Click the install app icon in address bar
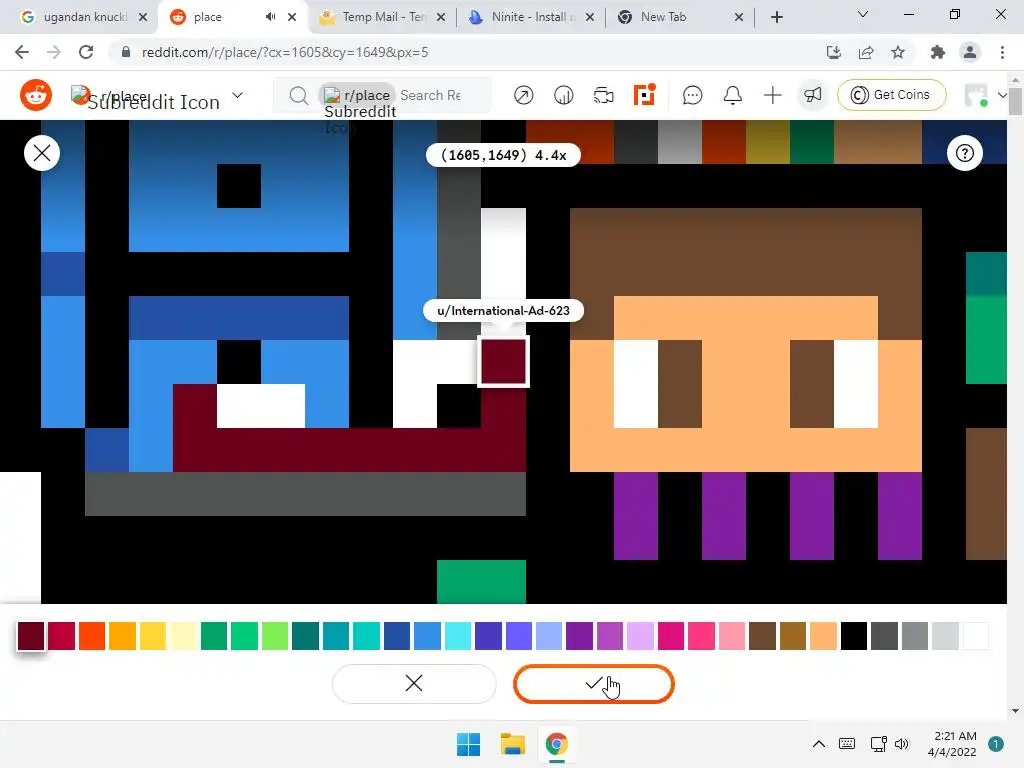1024x768 pixels. [834, 52]
